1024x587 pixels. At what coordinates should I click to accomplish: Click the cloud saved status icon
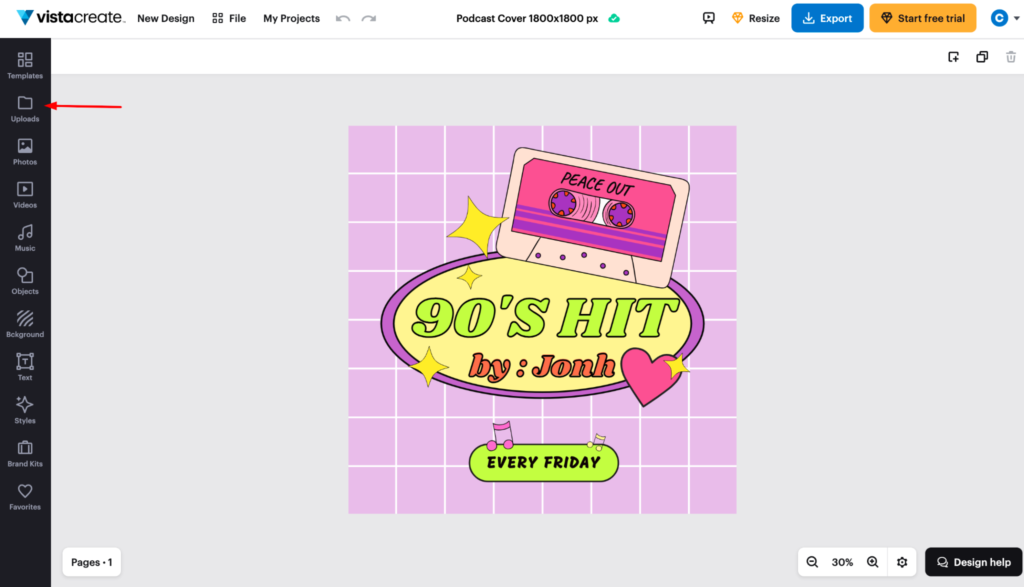[614, 18]
